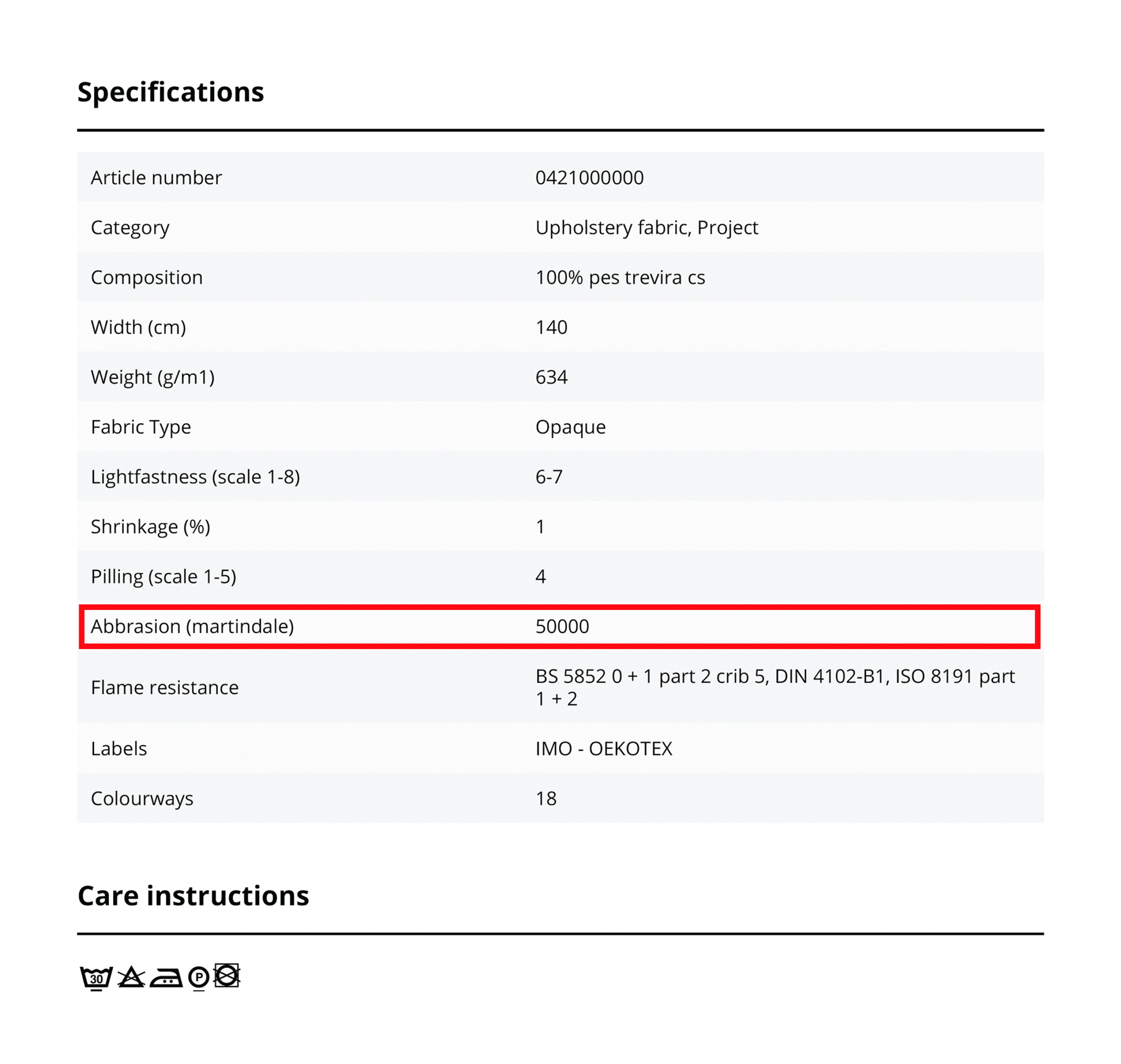Click the do not bleach triangle icon
The width and height of the screenshot is (1121, 1064).
[x=131, y=978]
